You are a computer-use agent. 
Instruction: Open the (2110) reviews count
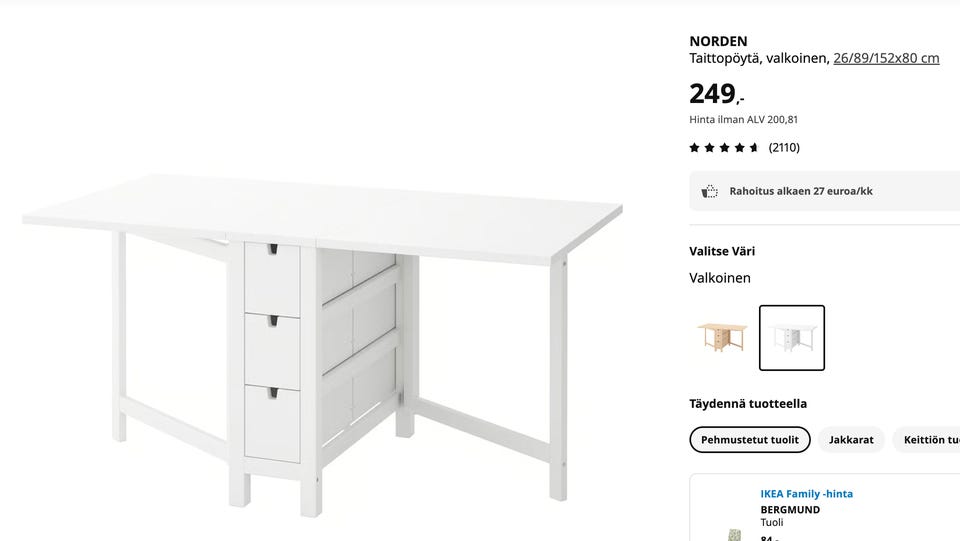[x=784, y=147]
